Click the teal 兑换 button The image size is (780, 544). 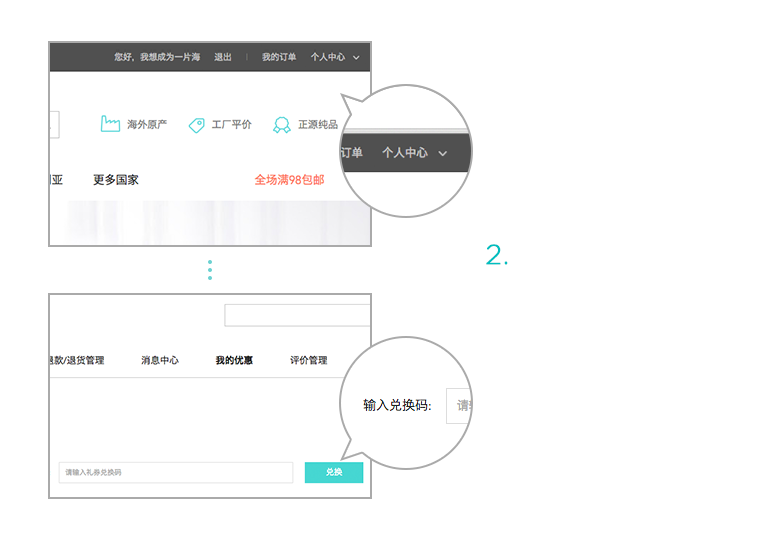(x=334, y=472)
